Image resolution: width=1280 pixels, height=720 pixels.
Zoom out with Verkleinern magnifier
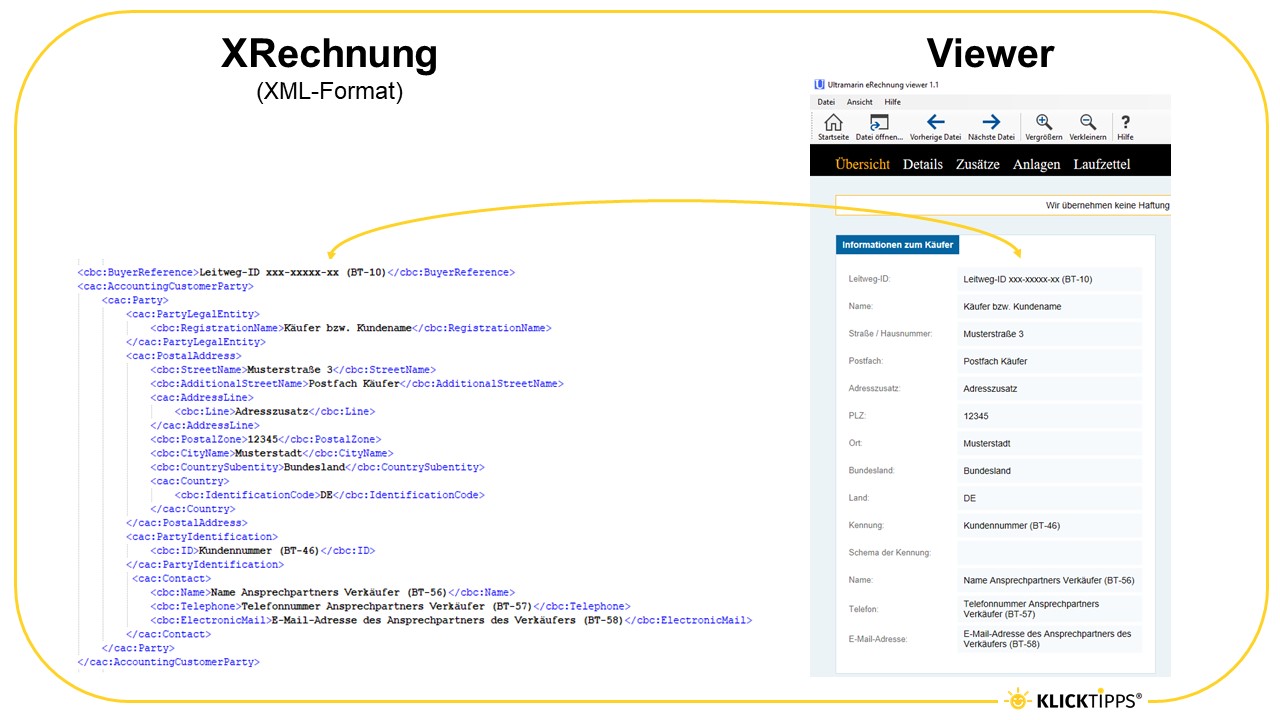(1088, 122)
